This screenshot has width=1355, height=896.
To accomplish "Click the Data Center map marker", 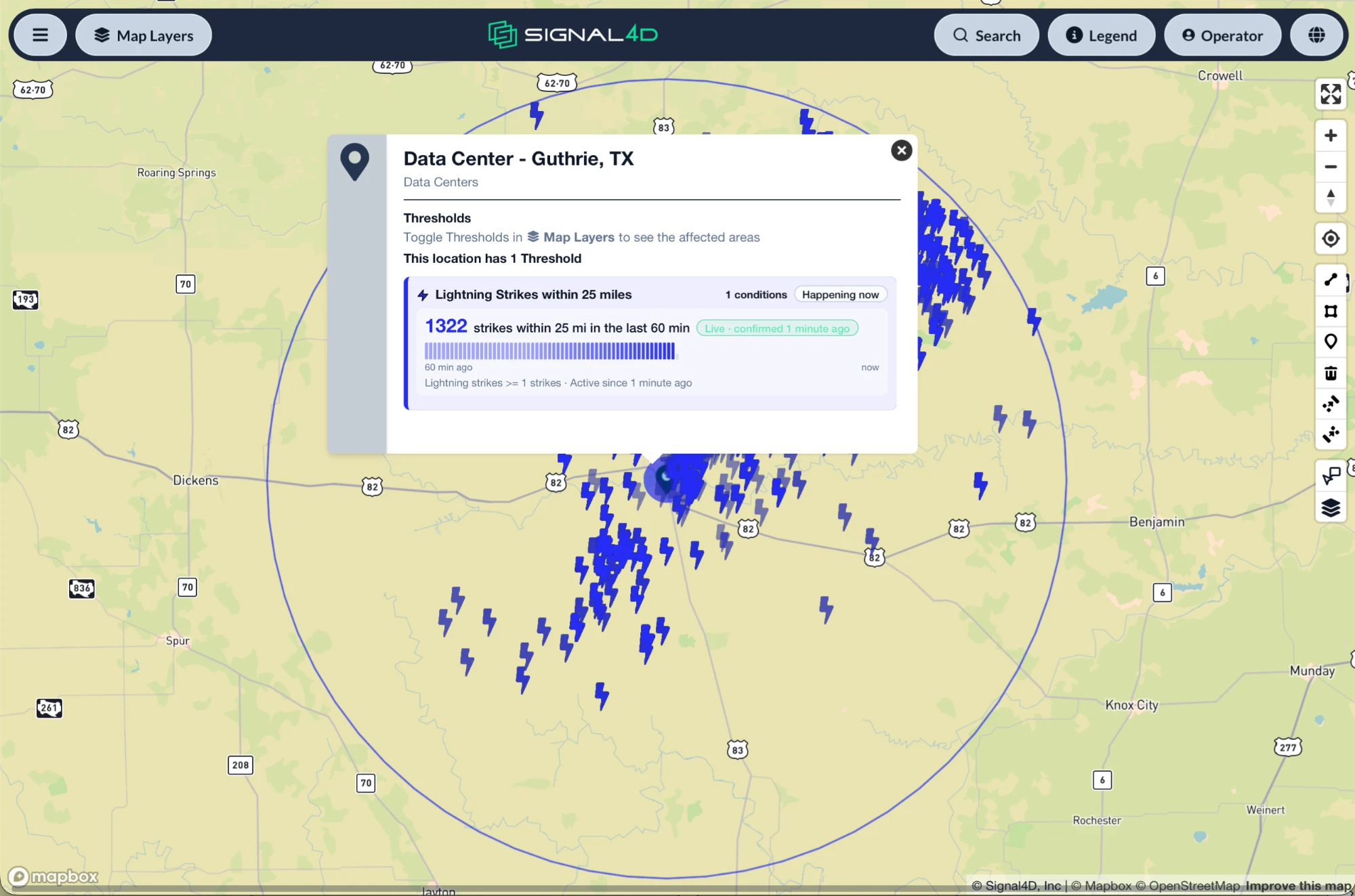I will (x=665, y=479).
